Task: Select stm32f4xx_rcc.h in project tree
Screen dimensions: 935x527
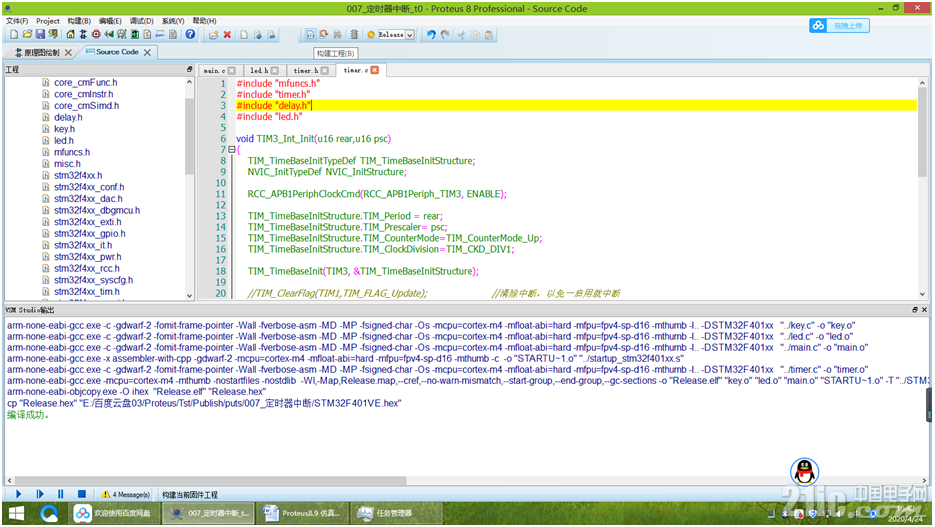Action: coord(86,268)
